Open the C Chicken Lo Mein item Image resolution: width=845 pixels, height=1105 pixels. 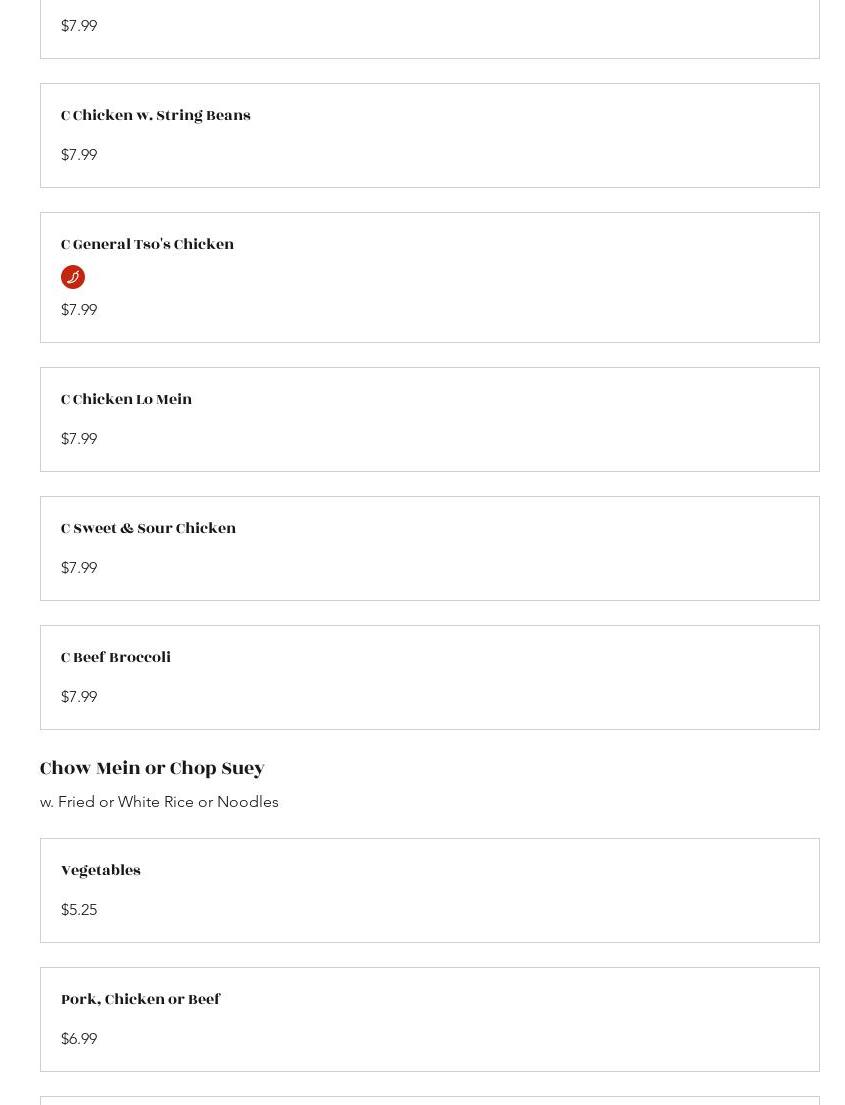[126, 400]
